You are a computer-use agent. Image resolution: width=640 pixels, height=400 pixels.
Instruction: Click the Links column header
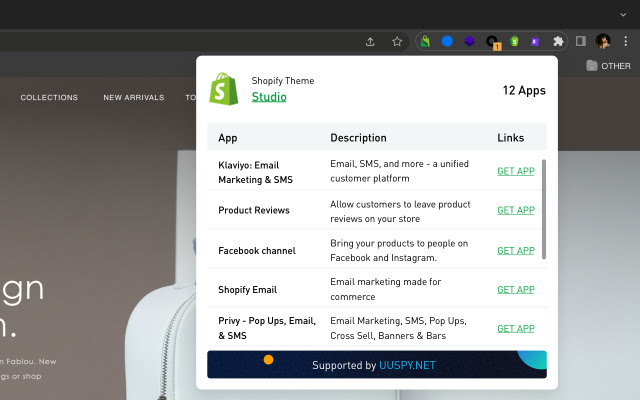pos(510,138)
